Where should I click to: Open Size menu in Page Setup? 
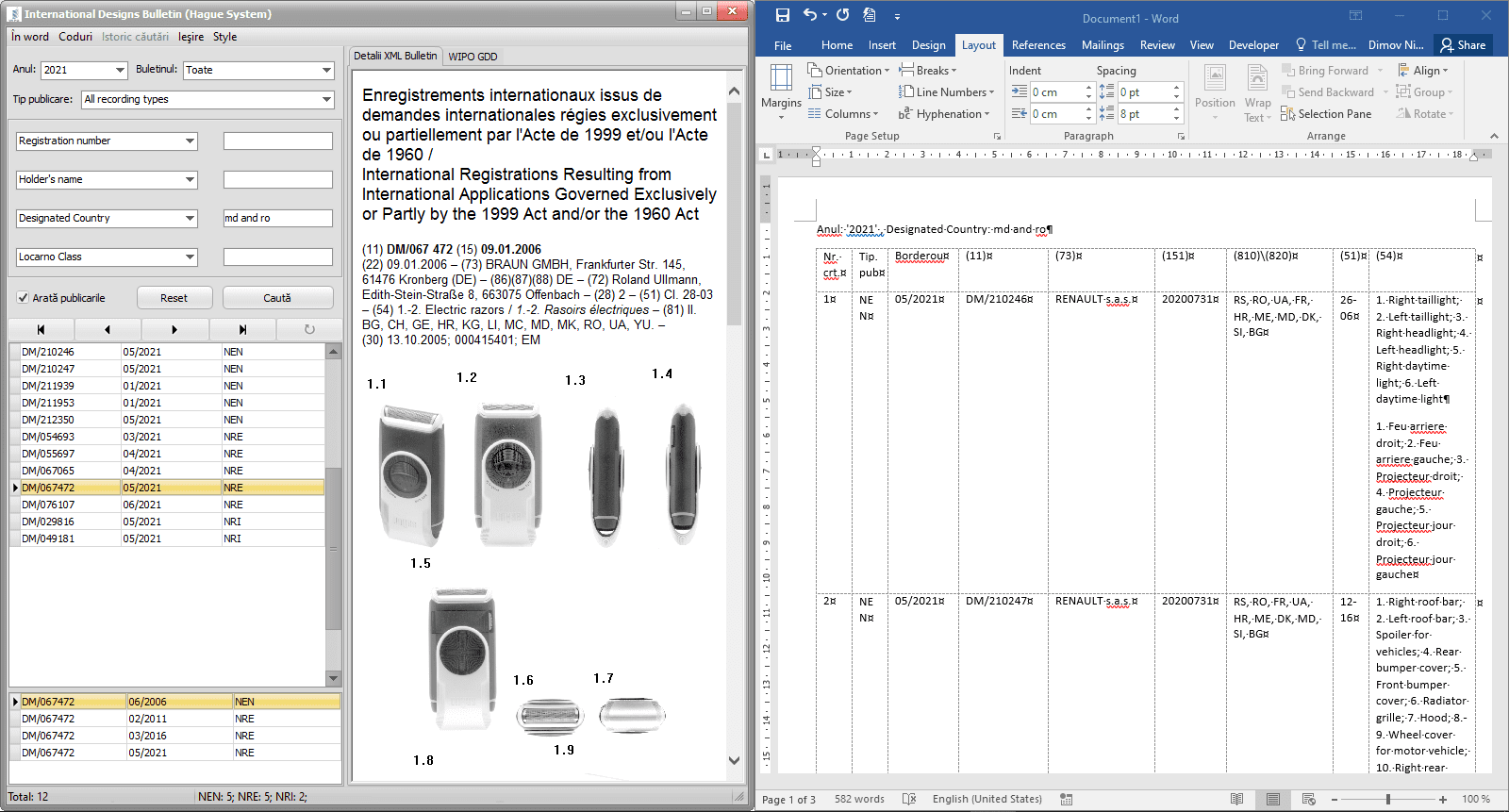(830, 92)
